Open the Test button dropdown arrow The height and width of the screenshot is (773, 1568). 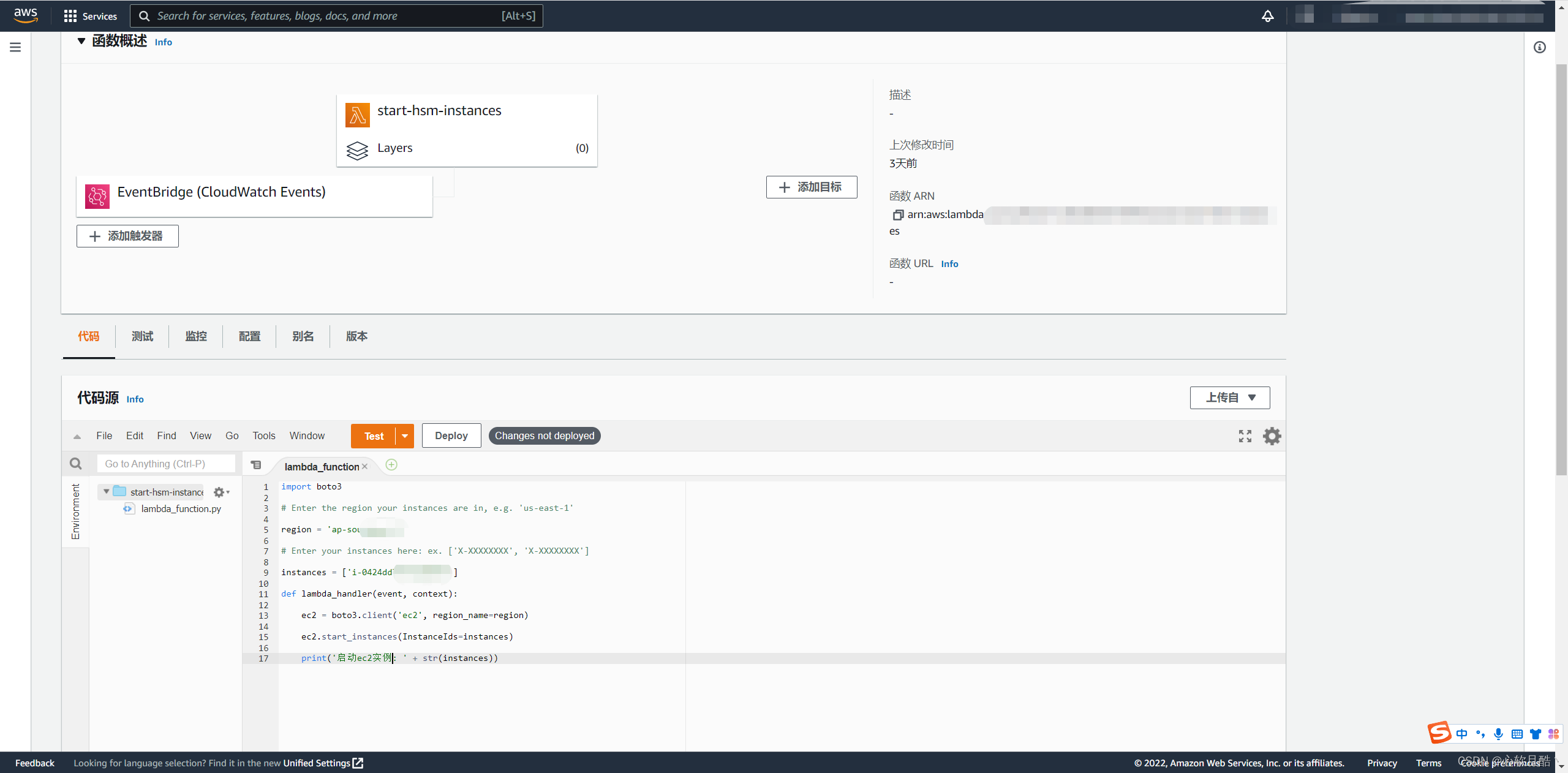point(405,436)
